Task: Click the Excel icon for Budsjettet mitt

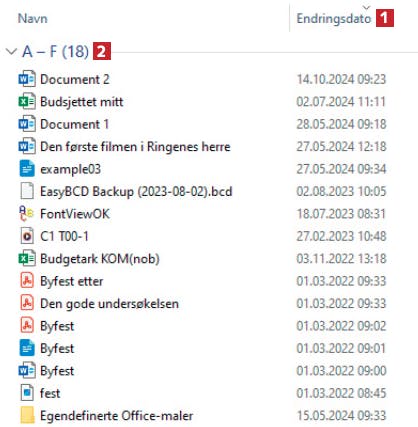Action: point(27,102)
